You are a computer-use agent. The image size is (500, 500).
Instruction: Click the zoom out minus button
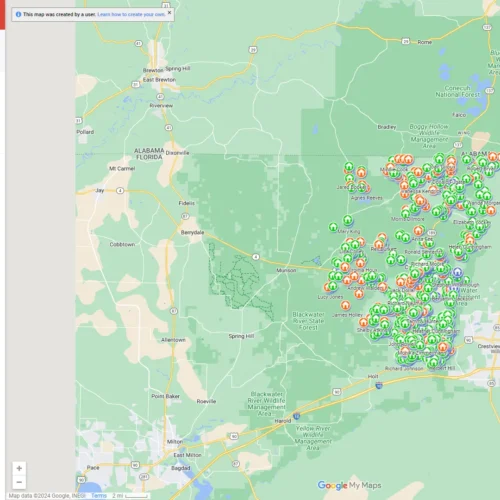(x=19, y=482)
